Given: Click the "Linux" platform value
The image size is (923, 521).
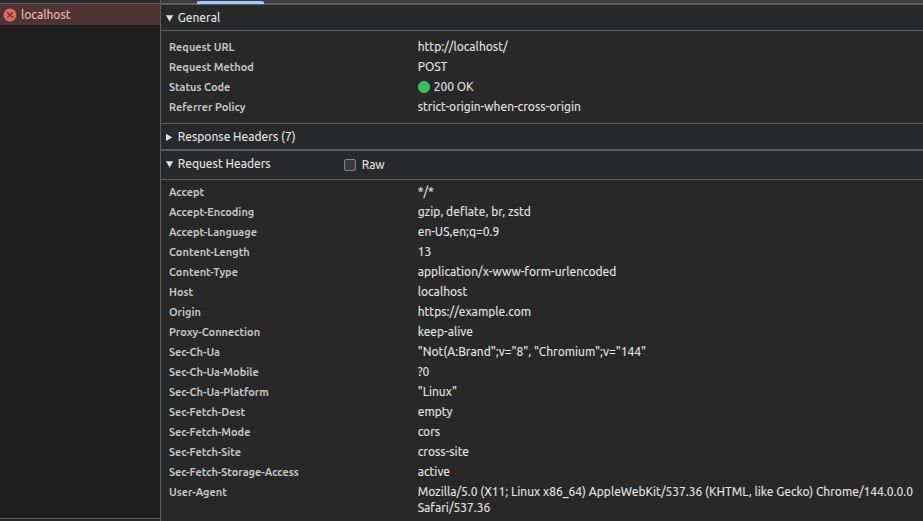Looking at the screenshot, I should (x=437, y=391).
